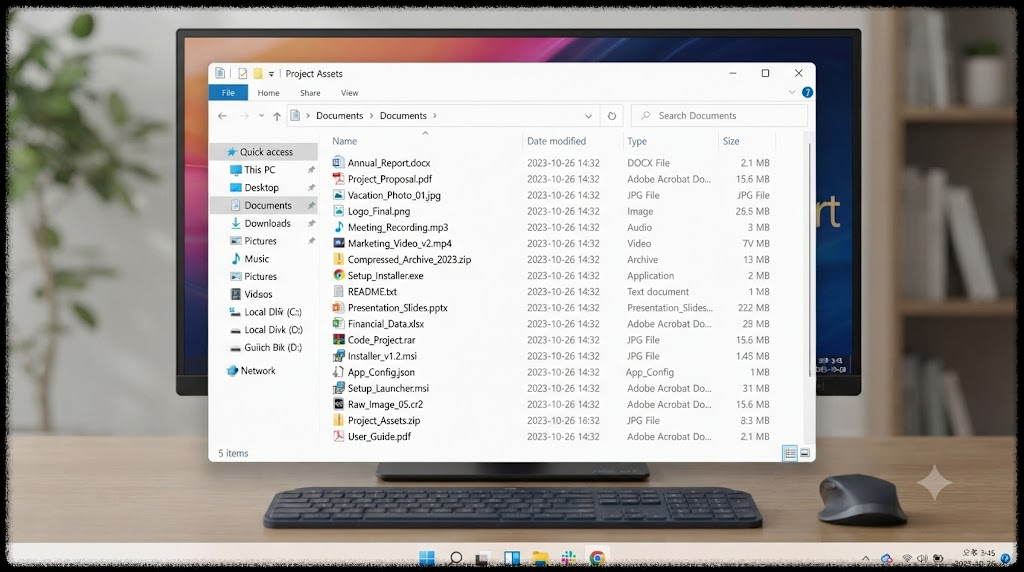This screenshot has height=572, width=1024.
Task: Go up one folder level with Up arrow
Action: [277, 116]
